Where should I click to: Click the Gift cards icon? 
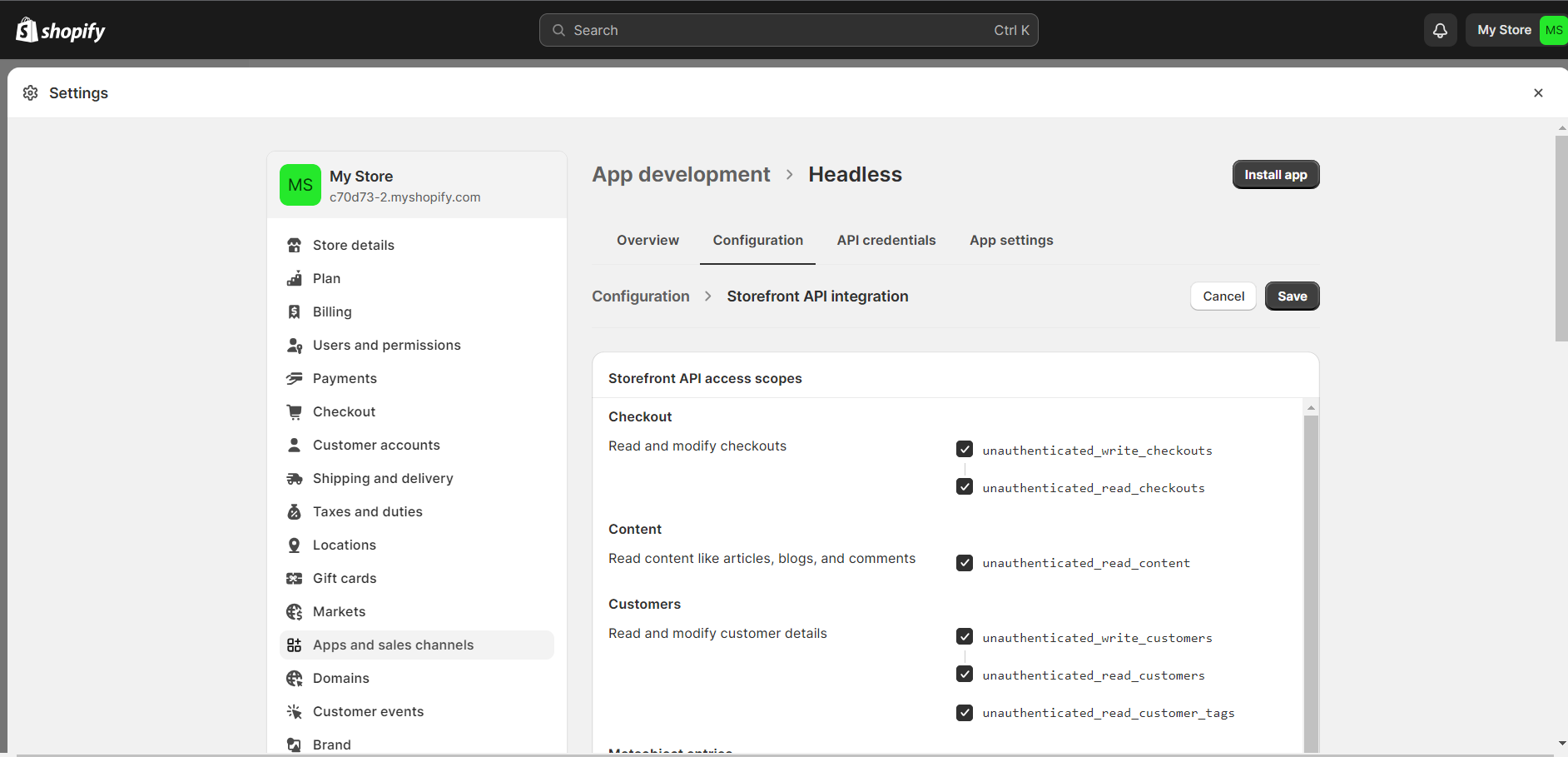tap(294, 579)
